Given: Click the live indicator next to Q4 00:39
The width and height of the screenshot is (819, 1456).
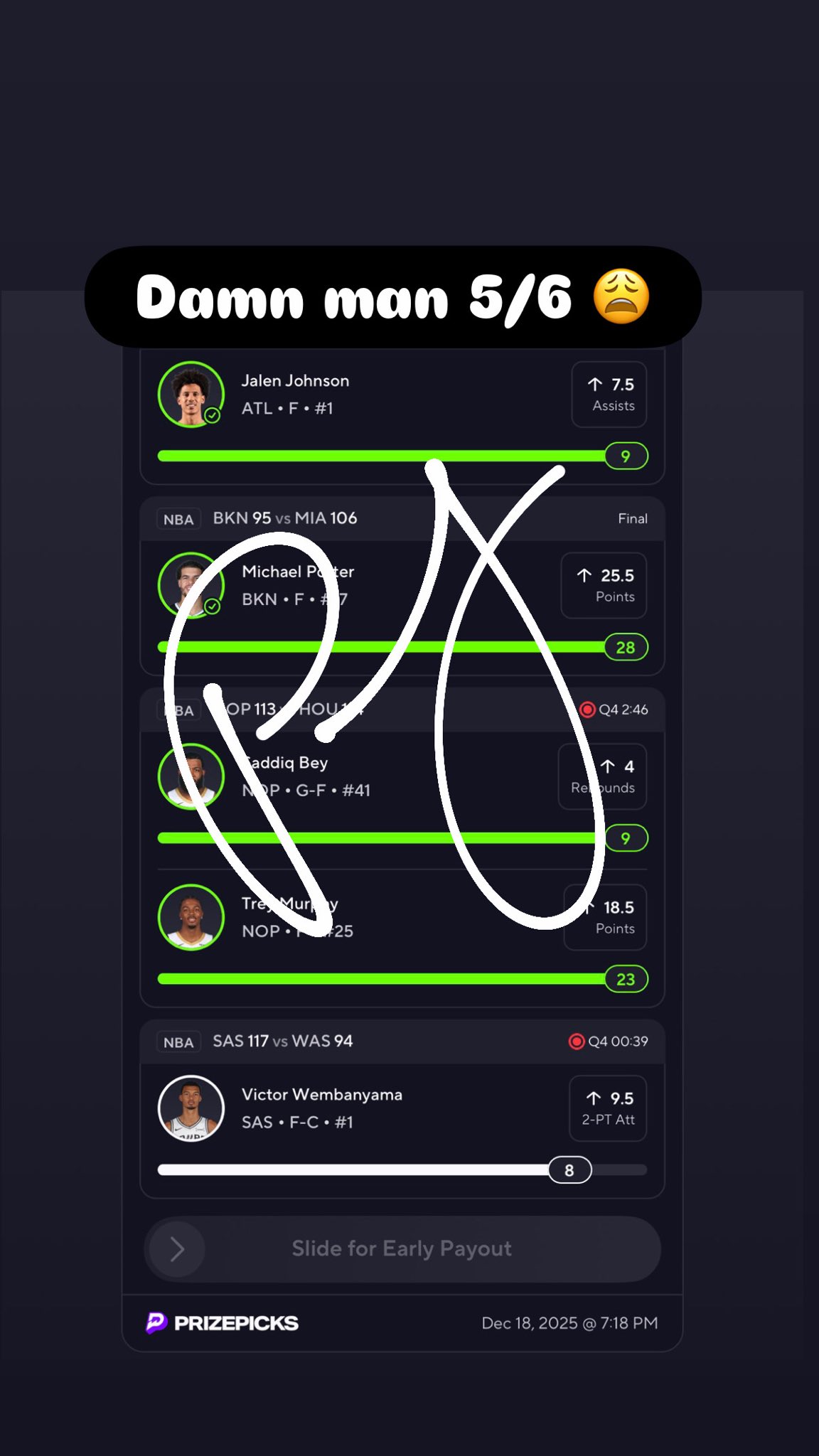Looking at the screenshot, I should 577,1042.
